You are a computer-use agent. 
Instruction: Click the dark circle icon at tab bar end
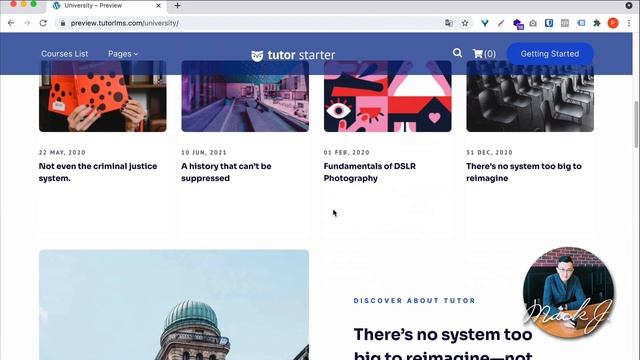tap(629, 5)
